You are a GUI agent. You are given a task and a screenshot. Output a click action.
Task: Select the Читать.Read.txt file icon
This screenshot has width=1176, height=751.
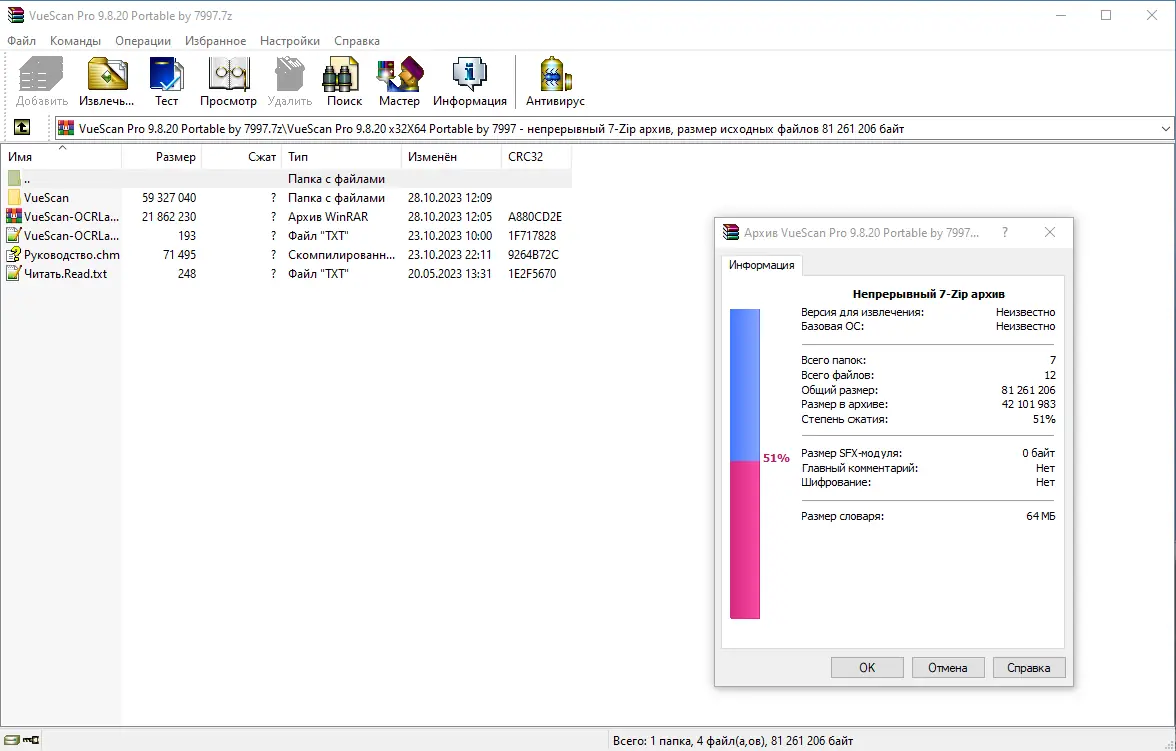pos(14,274)
